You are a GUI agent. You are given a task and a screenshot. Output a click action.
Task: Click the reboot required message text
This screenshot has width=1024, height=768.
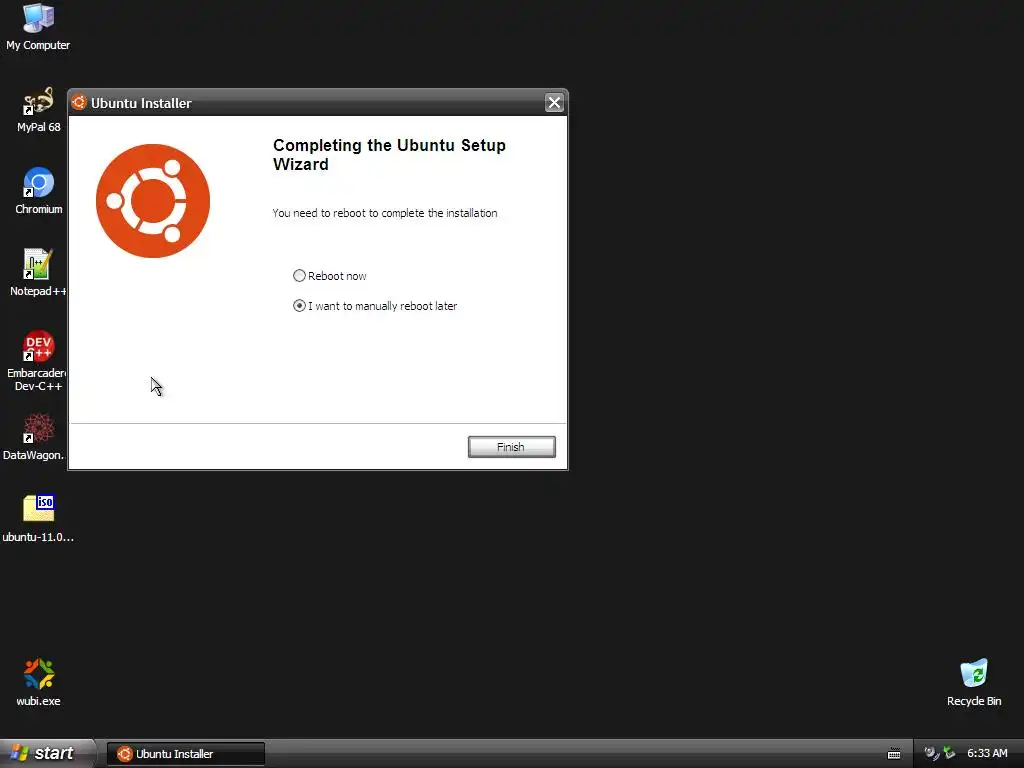pos(385,213)
